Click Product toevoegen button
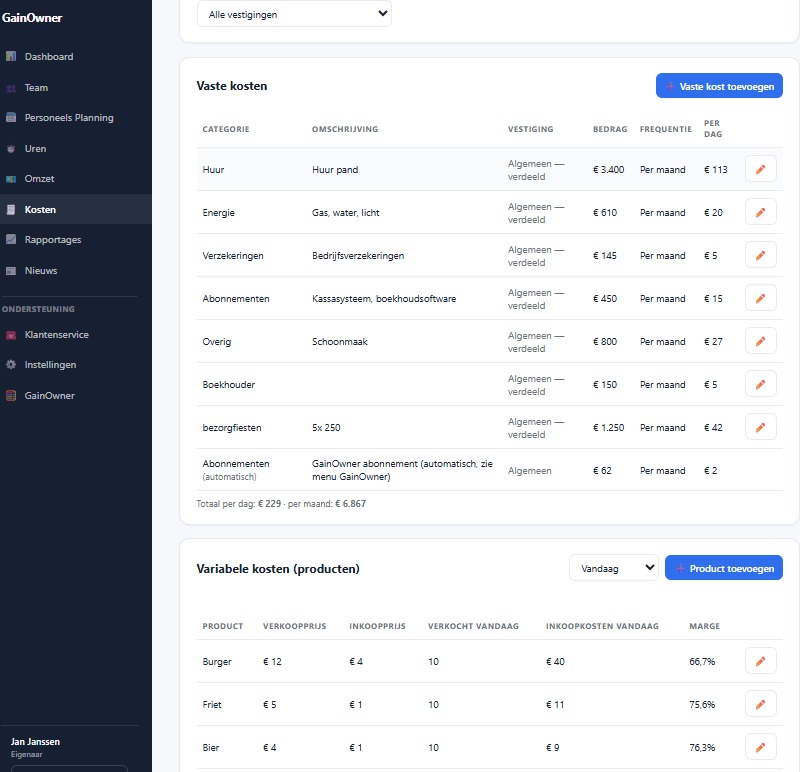 point(723,567)
